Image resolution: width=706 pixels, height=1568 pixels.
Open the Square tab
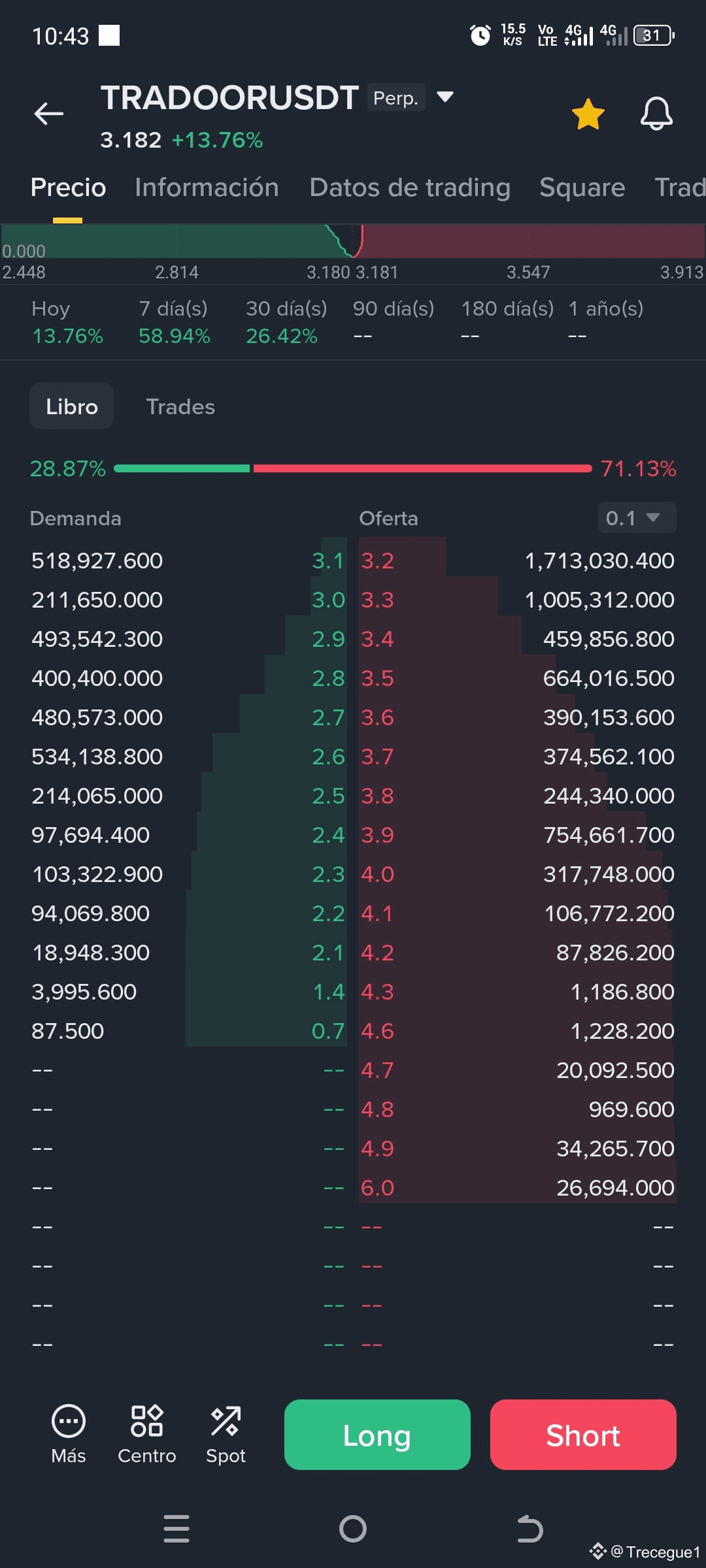coord(582,188)
